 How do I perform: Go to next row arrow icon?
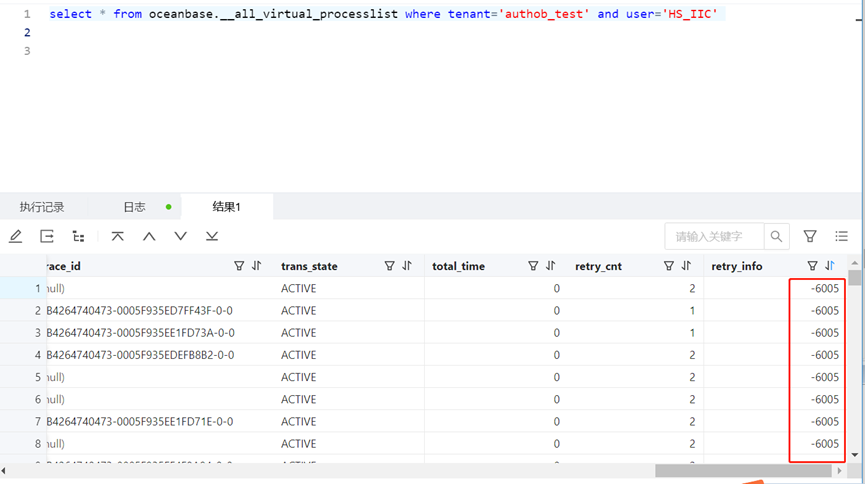tap(180, 237)
